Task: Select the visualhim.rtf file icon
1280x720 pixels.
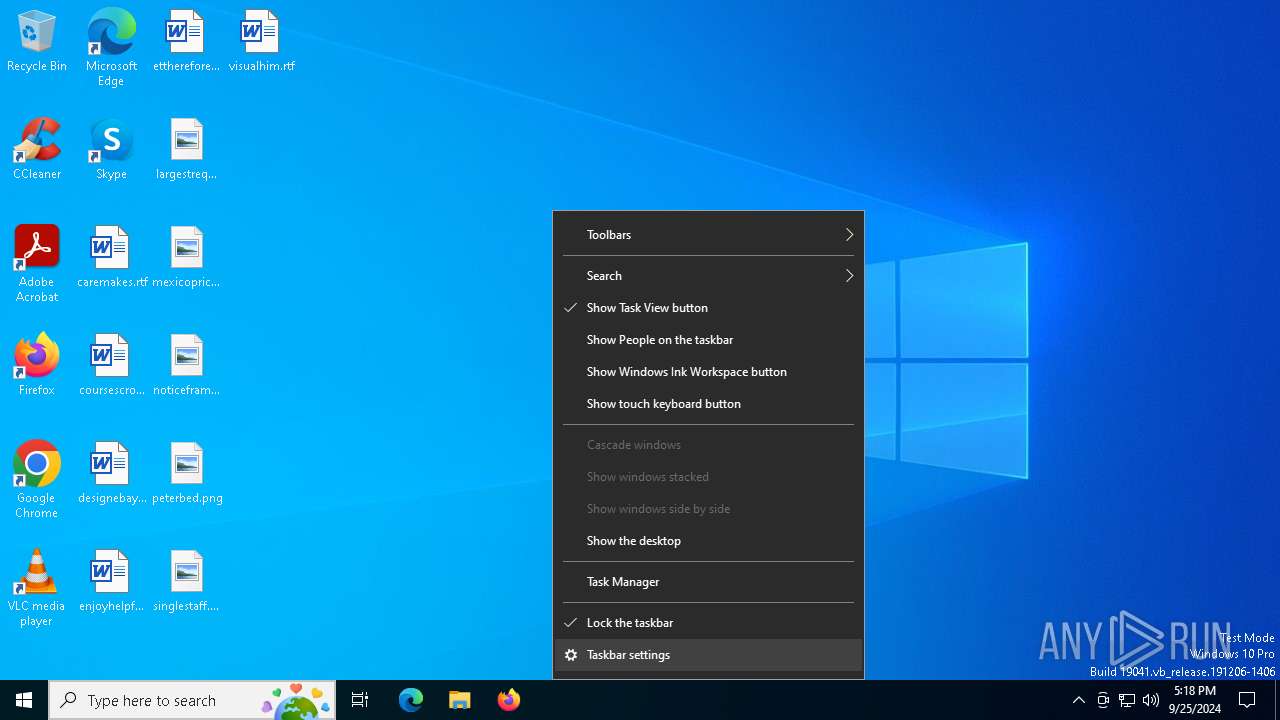Action: coord(261,41)
